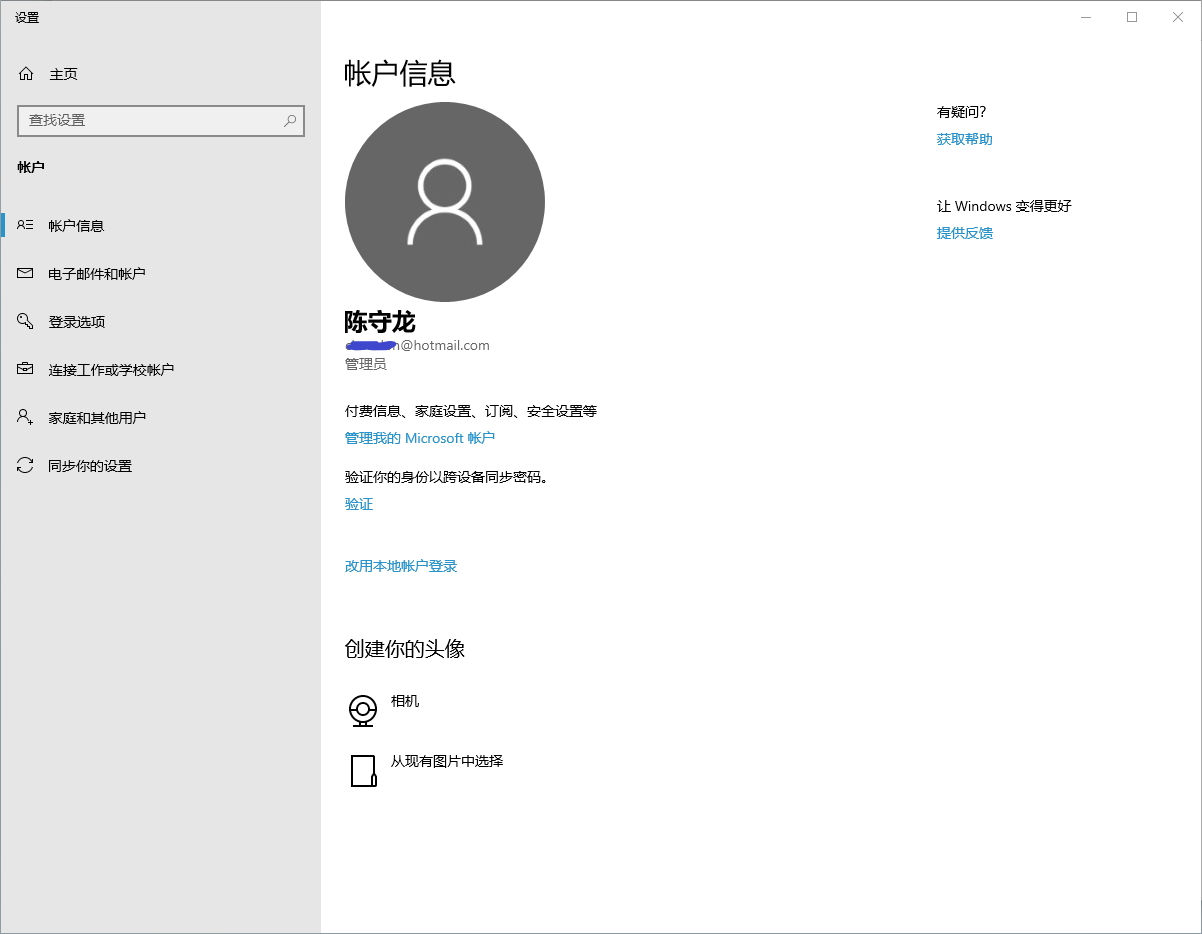Click the envelope icon for 电子邮件和帐户
This screenshot has width=1202, height=934.
(x=25, y=273)
